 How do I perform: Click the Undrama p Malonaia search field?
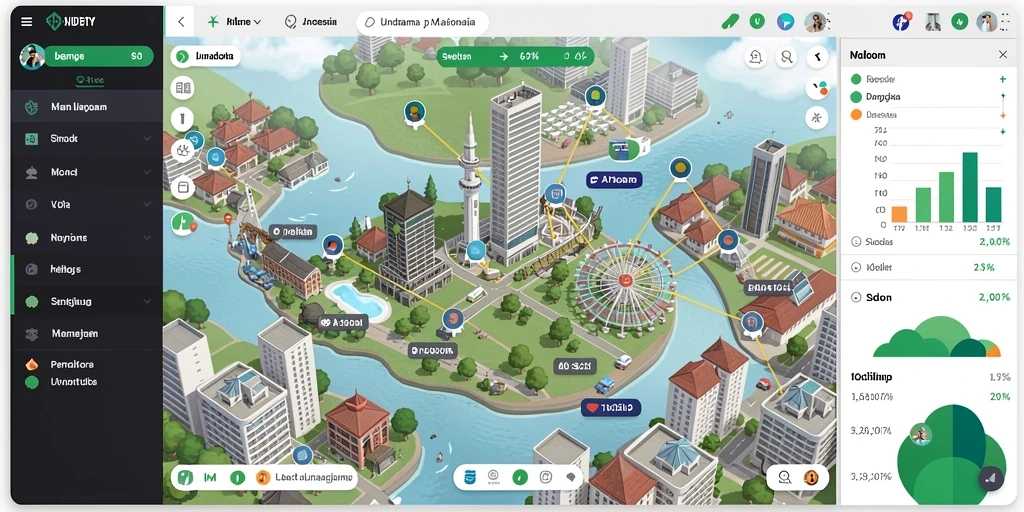[423, 22]
